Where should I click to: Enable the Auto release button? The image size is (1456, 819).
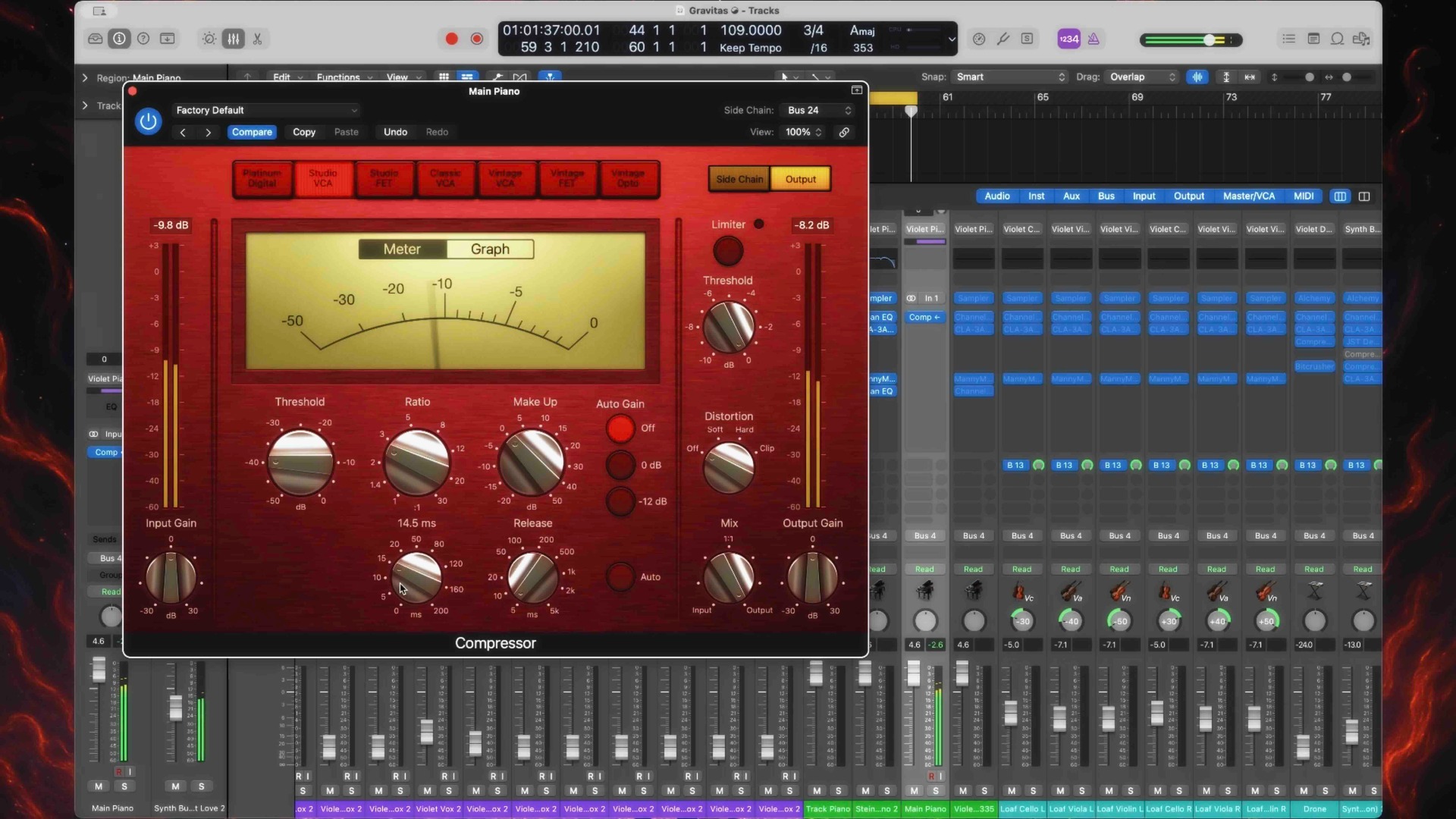[620, 577]
